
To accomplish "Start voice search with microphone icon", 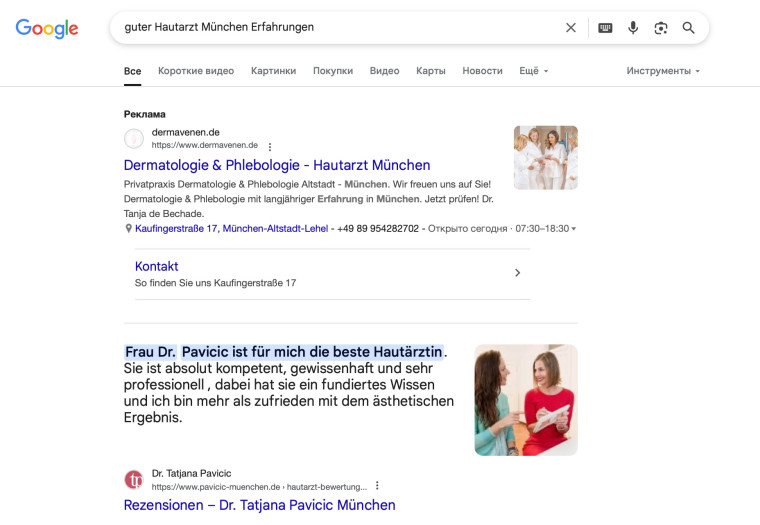I will tap(633, 28).
